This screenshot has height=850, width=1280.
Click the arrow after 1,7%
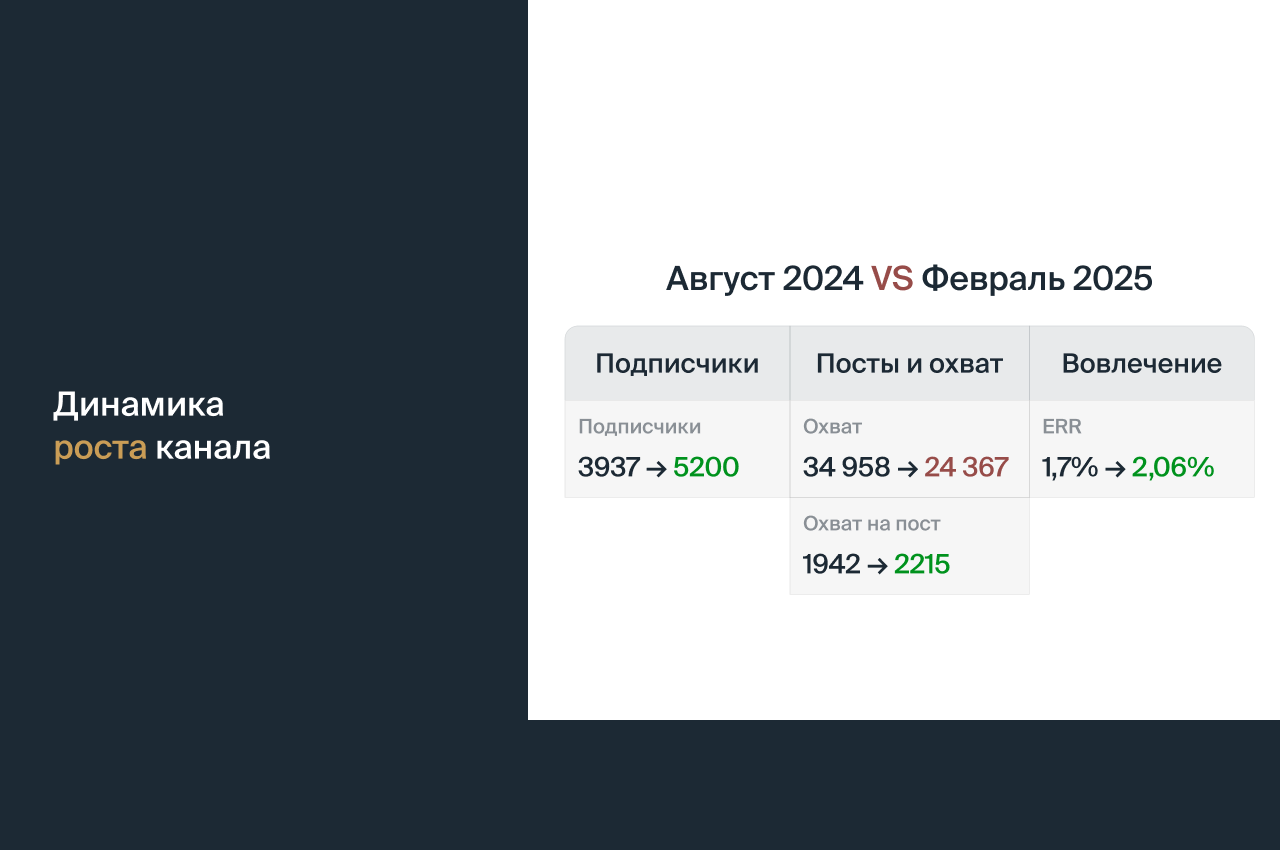[x=1115, y=467]
